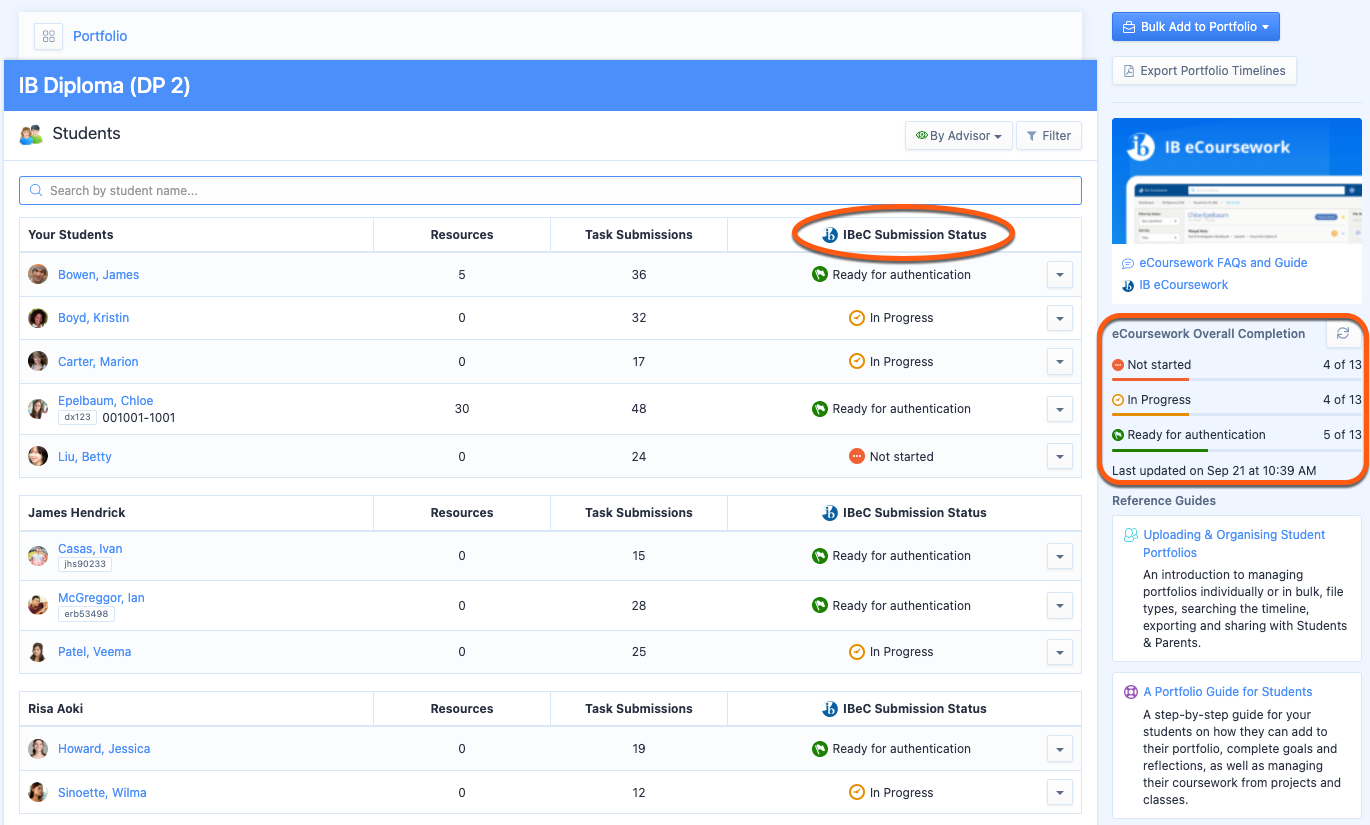The image size is (1370, 825).
Task: Click the Uploading guide people icon
Action: coord(1131,535)
